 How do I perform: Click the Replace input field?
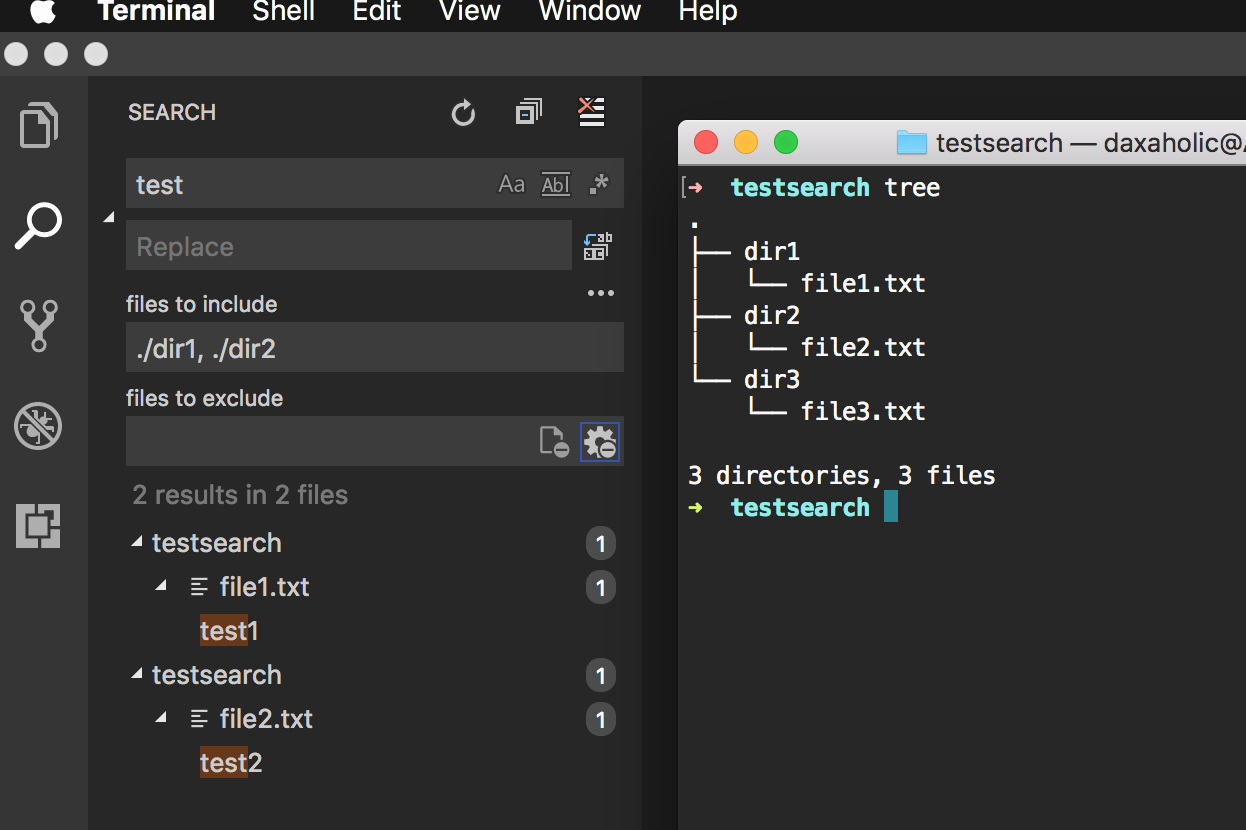tap(349, 246)
